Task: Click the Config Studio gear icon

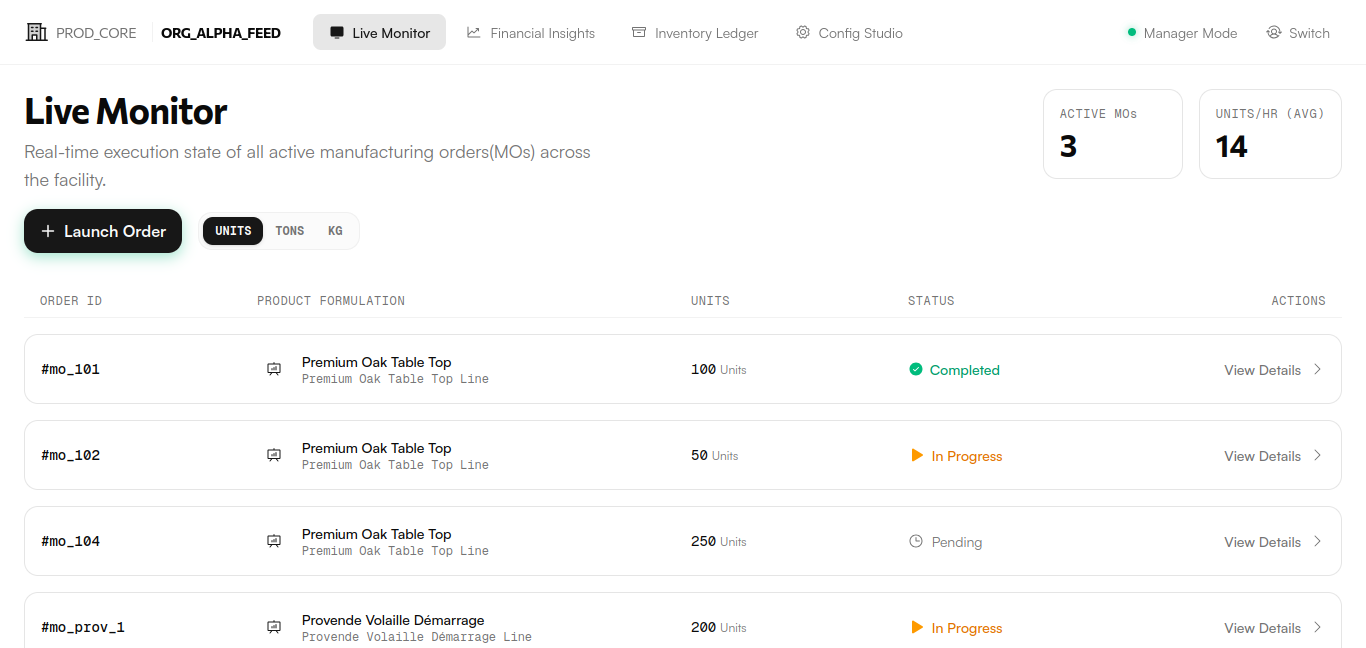Action: coord(803,33)
